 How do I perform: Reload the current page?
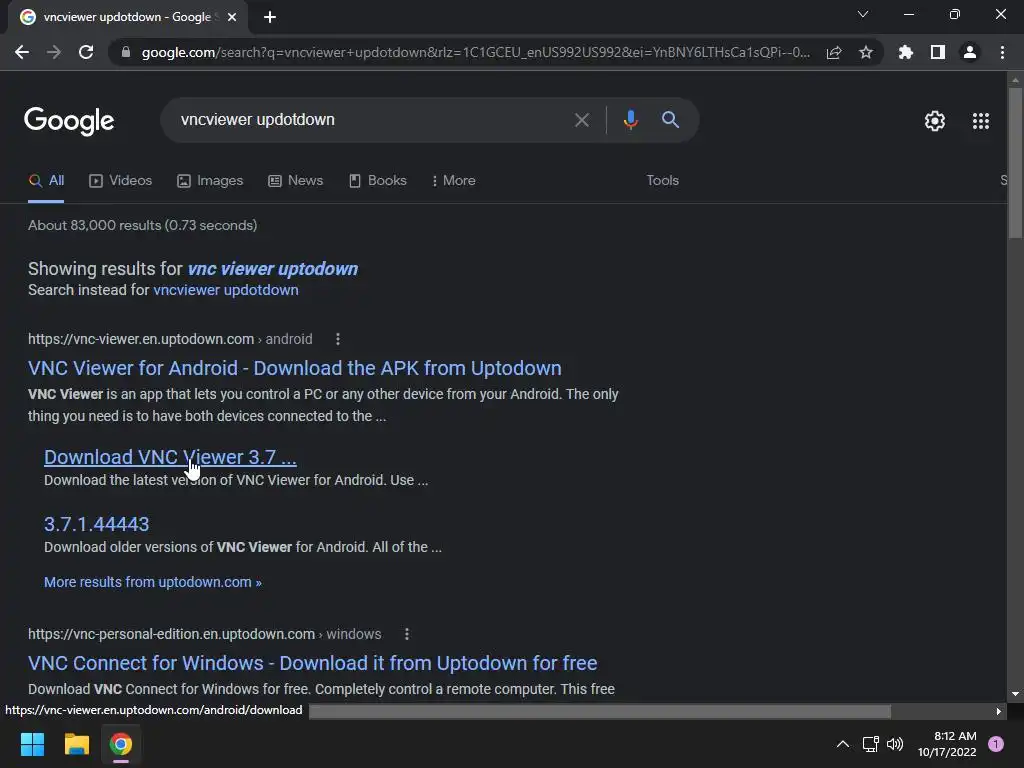pos(86,52)
